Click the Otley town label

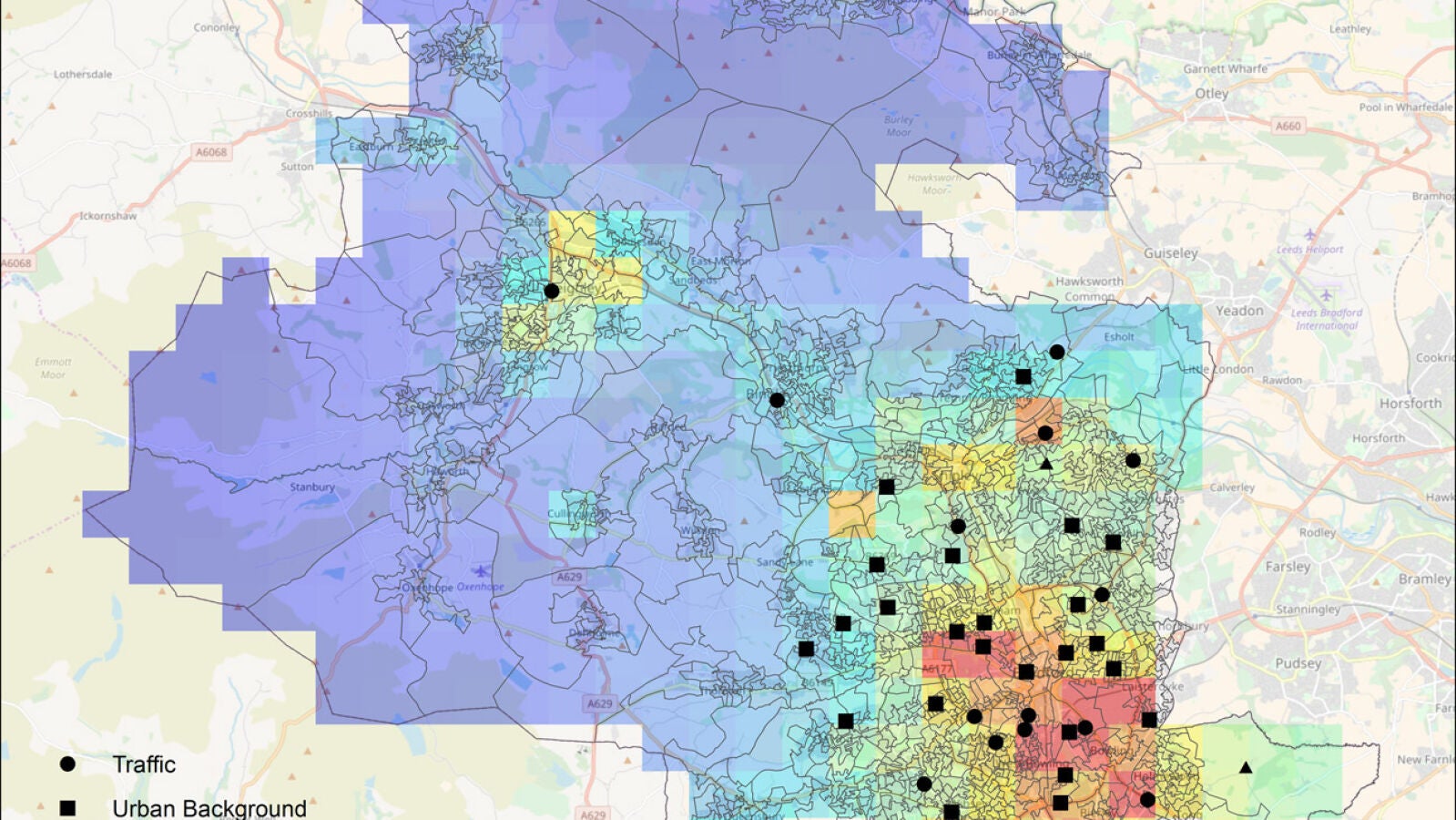(1211, 93)
